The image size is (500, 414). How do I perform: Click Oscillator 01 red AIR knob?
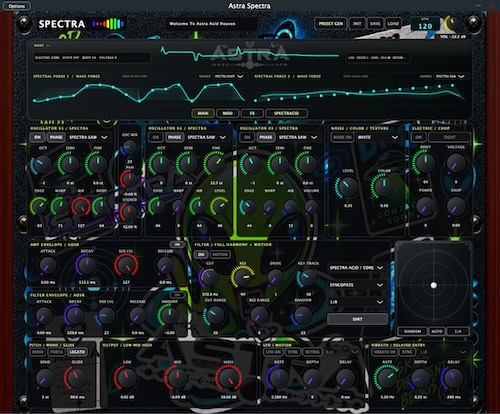point(81,207)
